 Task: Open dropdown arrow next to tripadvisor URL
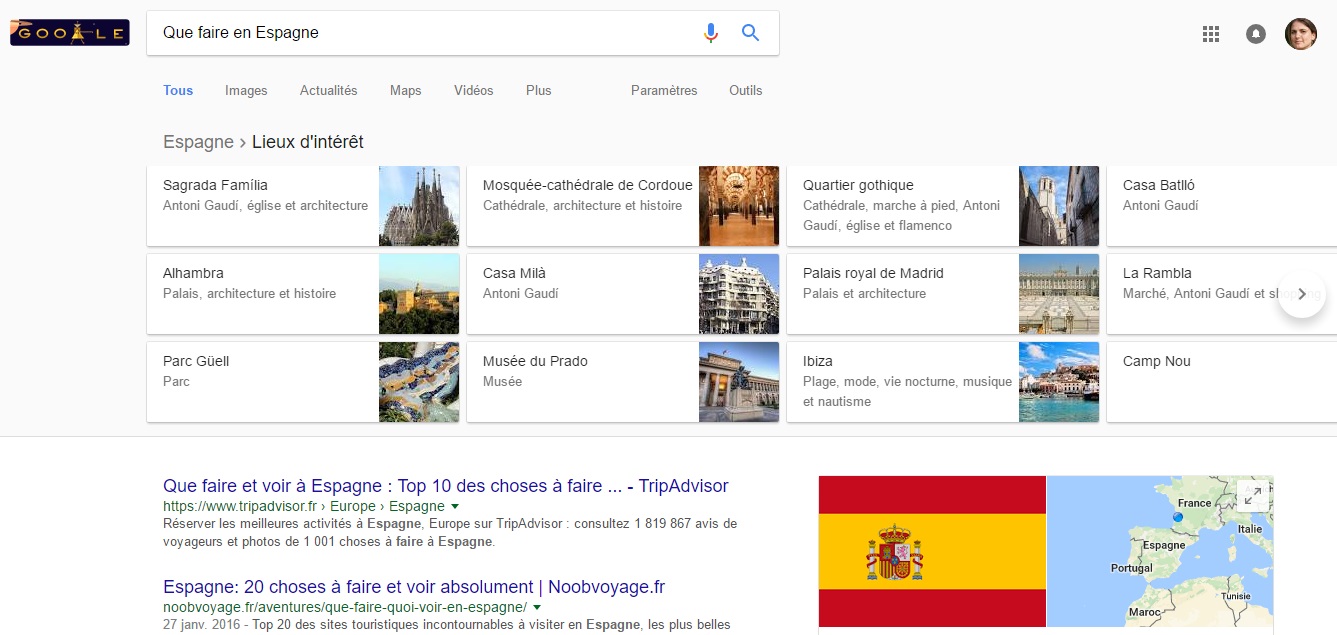coord(455,507)
